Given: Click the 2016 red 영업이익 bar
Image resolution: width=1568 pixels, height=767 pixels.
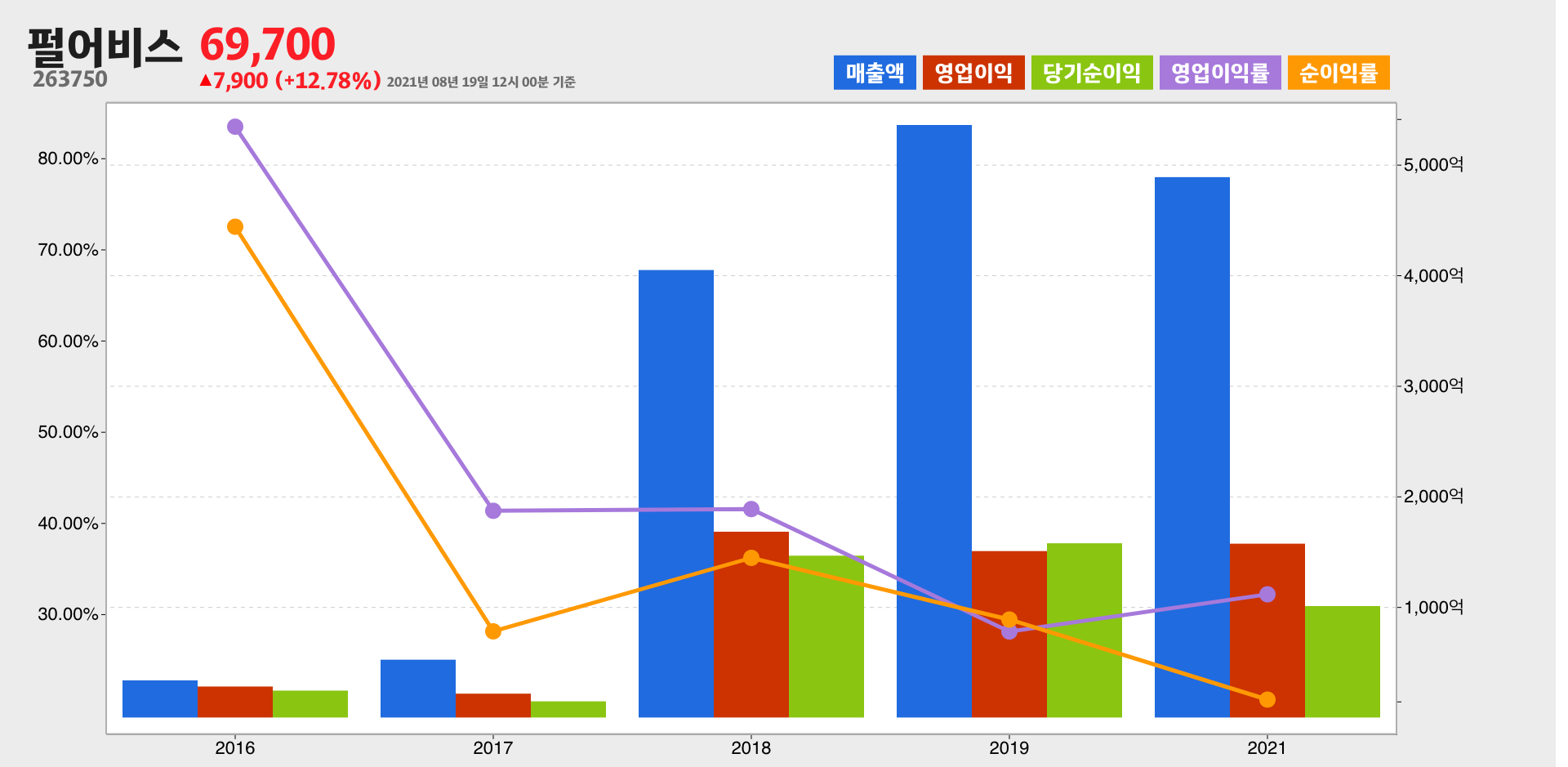Looking at the screenshot, I should coord(235,702).
